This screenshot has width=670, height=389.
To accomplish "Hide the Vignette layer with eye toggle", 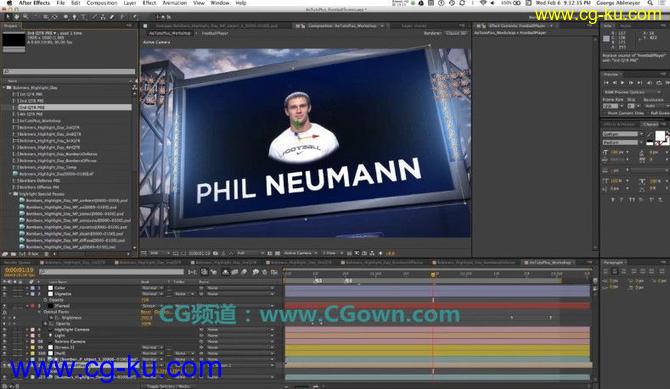I will [5, 294].
